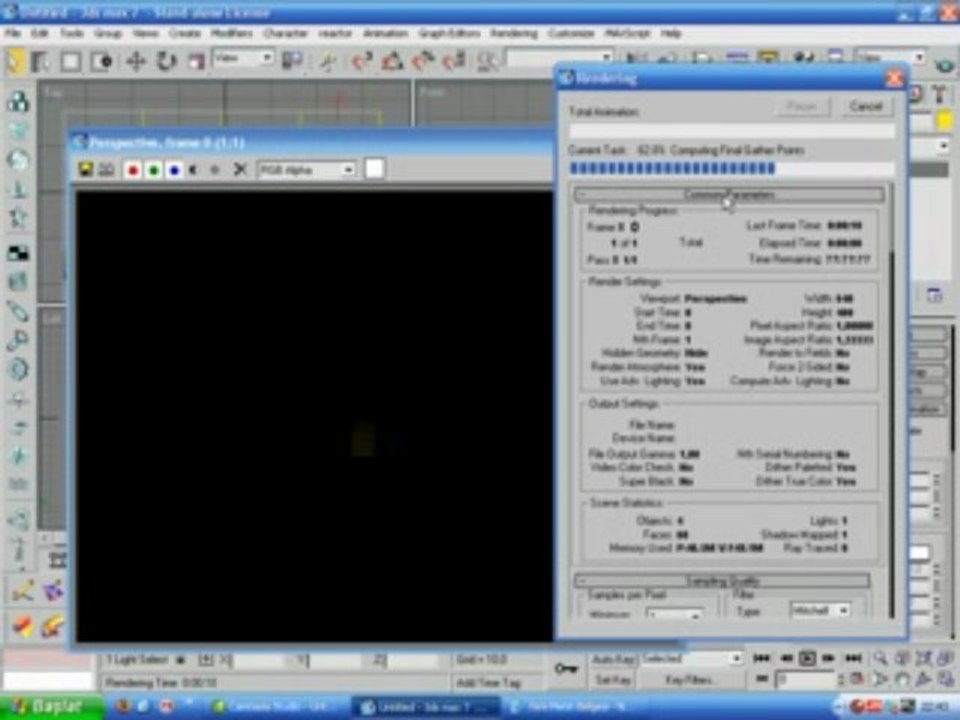Open the RGB Alpha channel dropdown
This screenshot has width=960, height=720.
(x=306, y=170)
